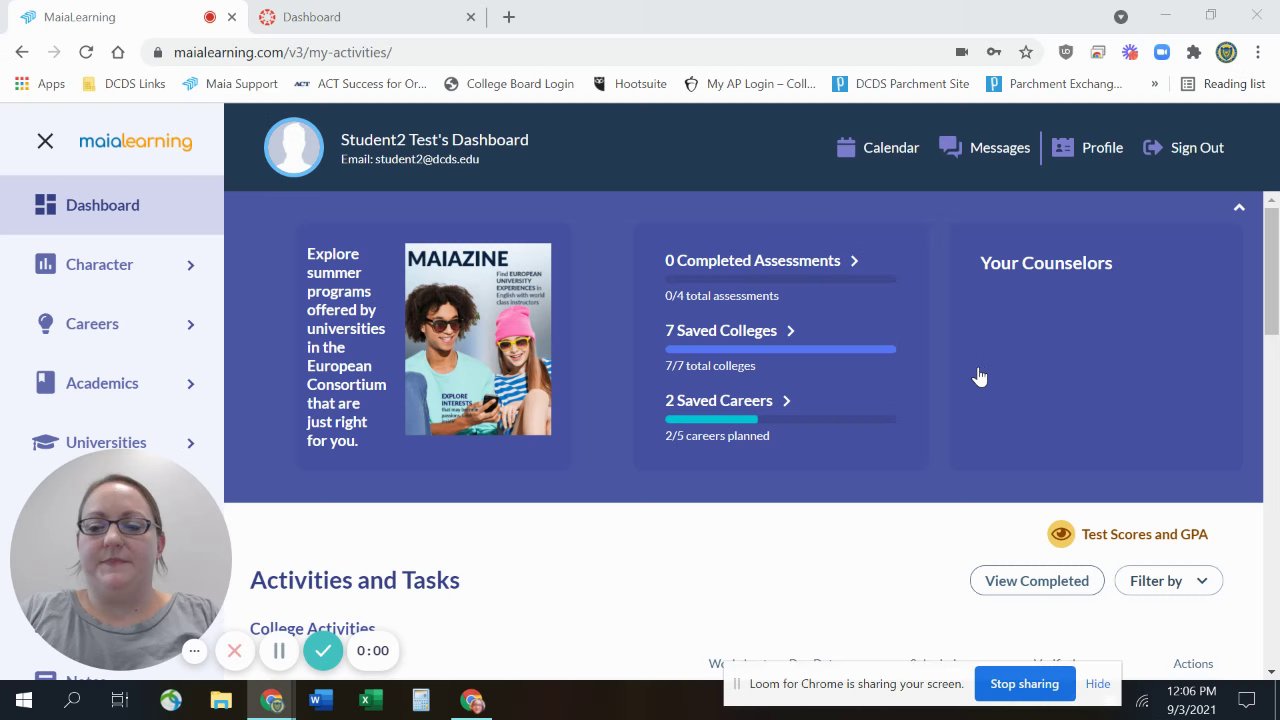Screen dimensions: 1280x720
Task: Click Stop sharing in the Loom bar
Action: 1024,684
